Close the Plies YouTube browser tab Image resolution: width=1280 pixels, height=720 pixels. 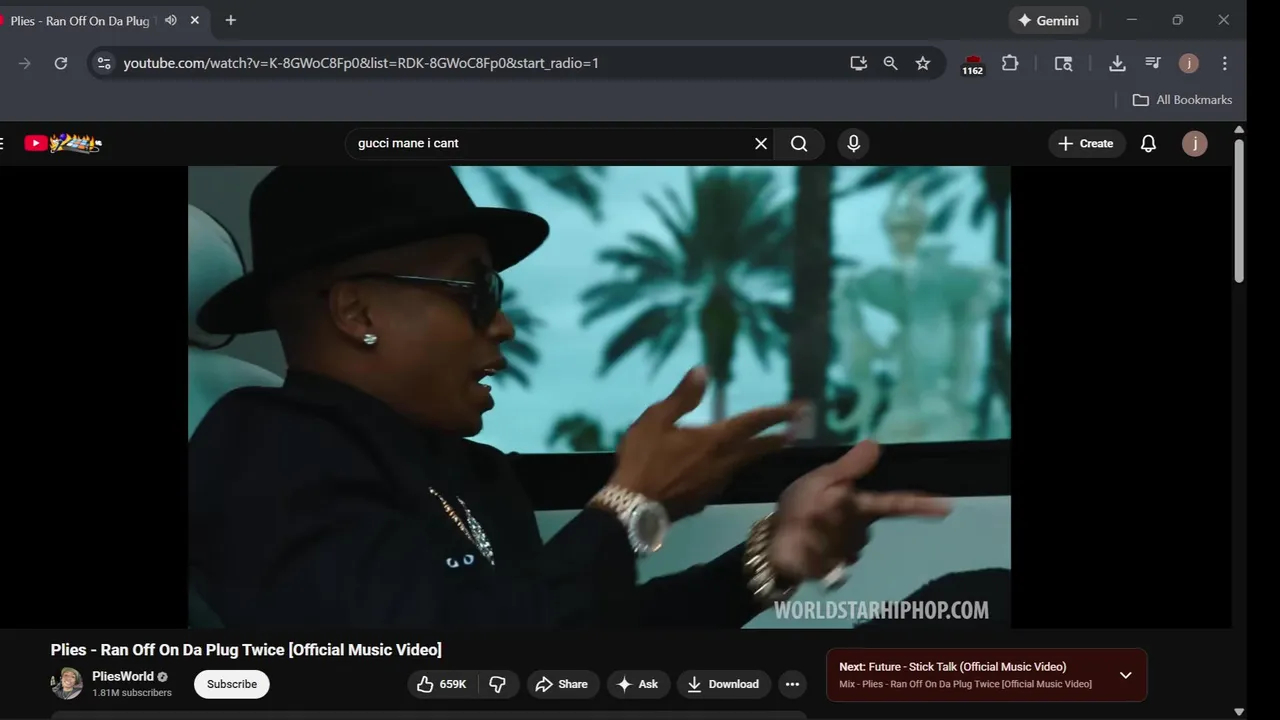point(195,20)
